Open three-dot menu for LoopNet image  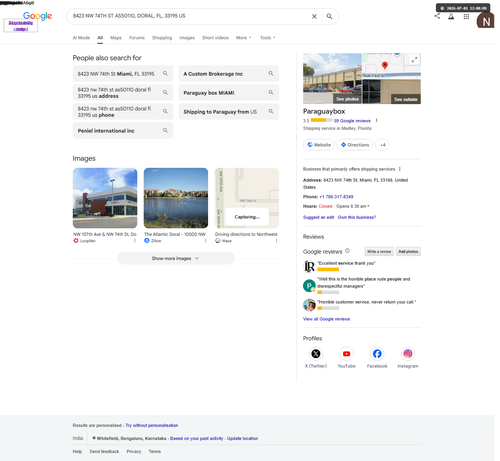pos(135,241)
